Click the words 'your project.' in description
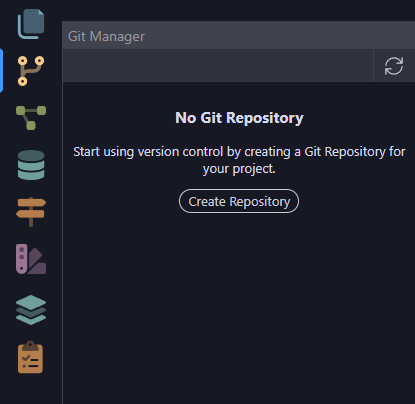Viewport: 415px width, 404px height. [x=239, y=169]
